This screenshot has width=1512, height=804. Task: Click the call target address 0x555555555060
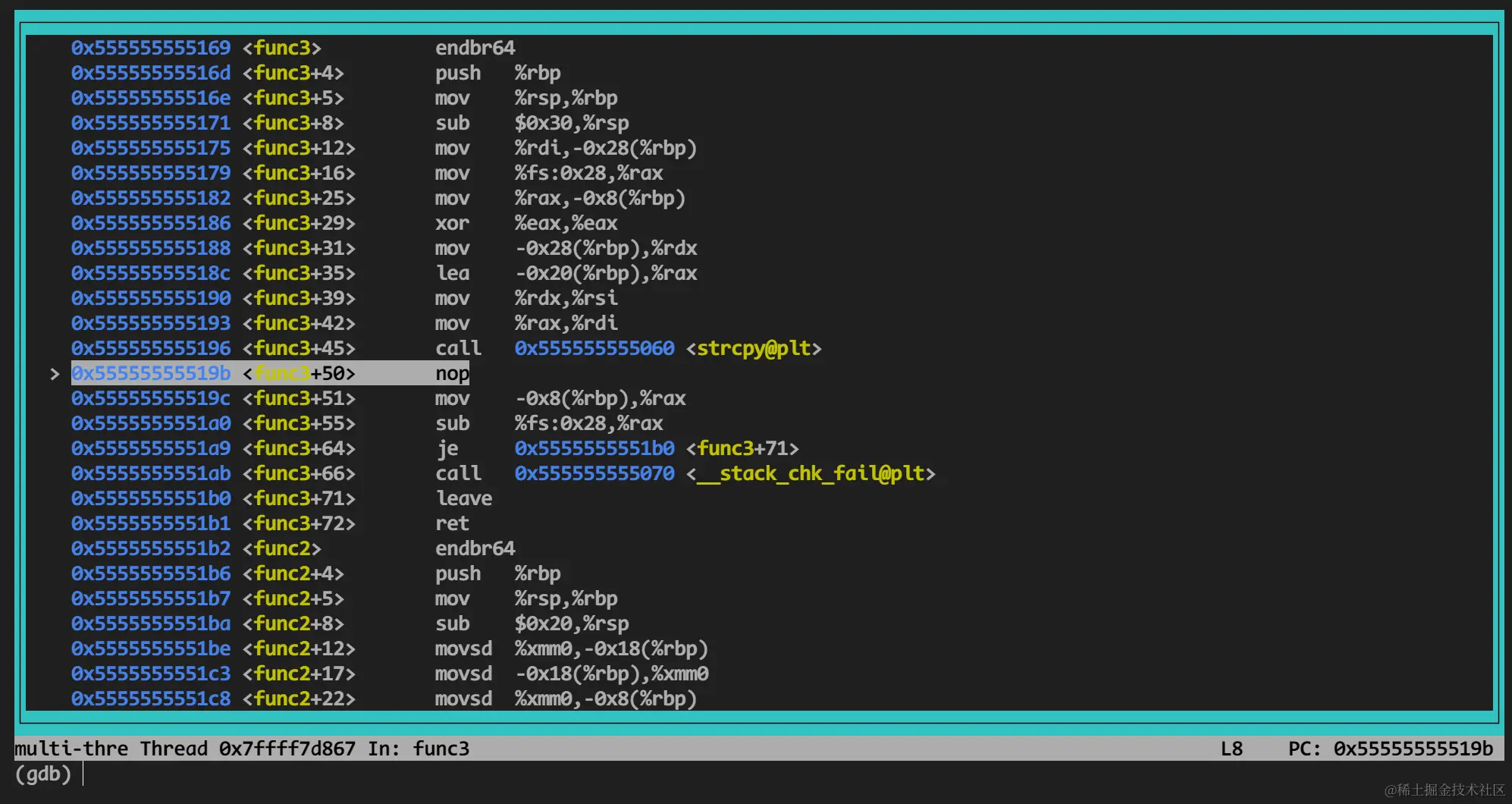(x=594, y=348)
